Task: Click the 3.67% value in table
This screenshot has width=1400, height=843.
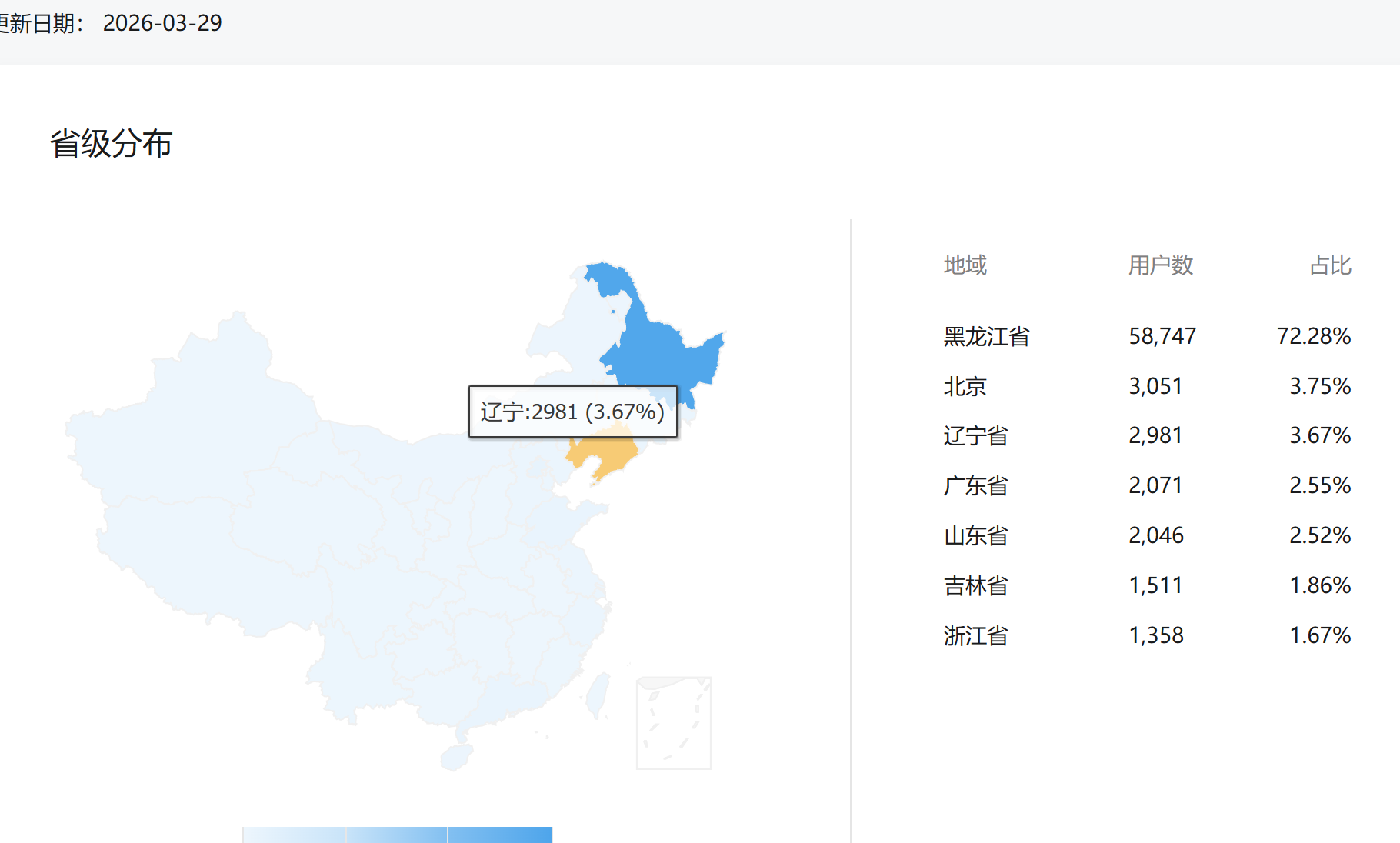Action: (x=1320, y=435)
